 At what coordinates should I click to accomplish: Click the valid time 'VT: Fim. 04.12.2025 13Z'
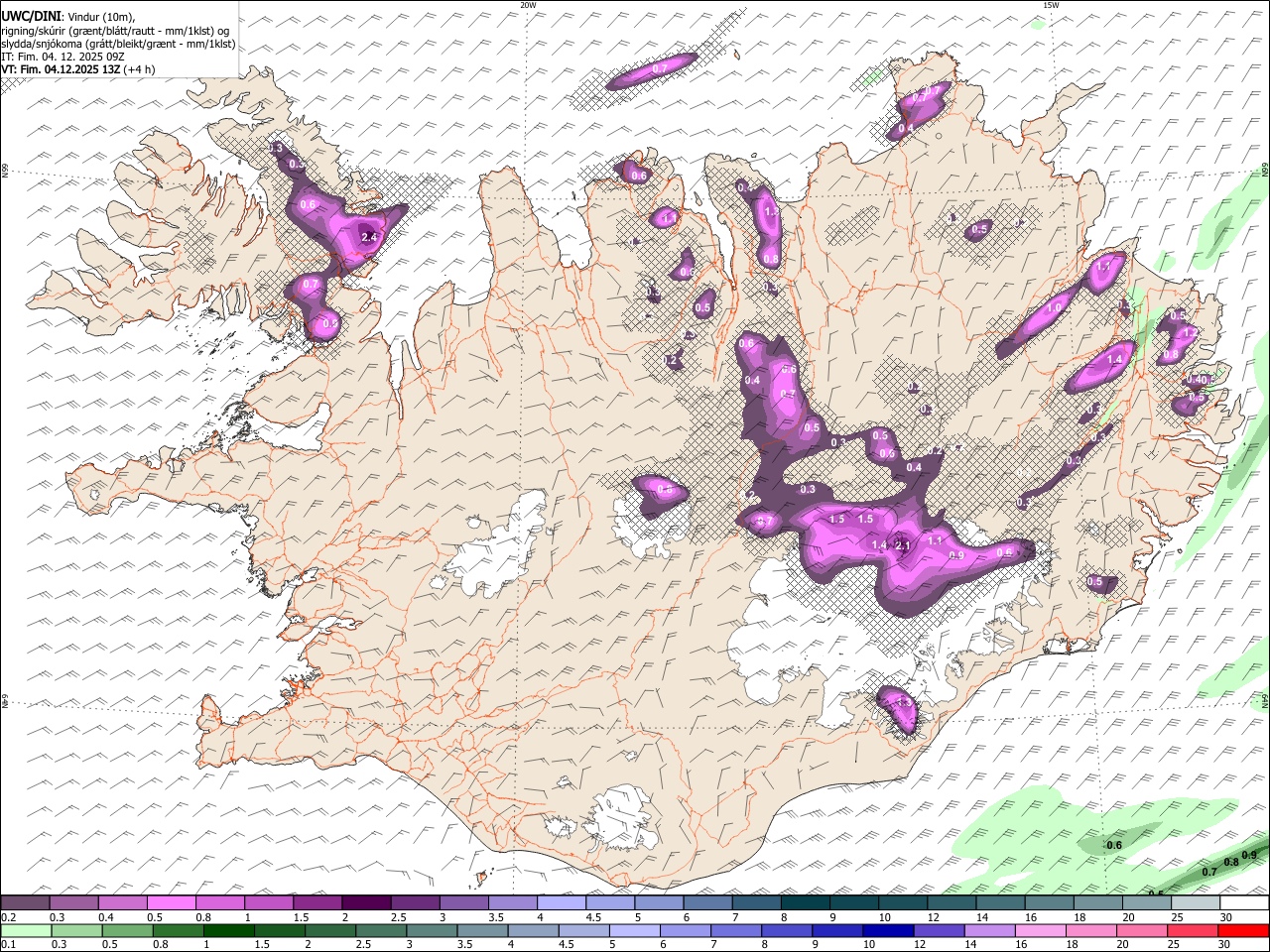pyautogui.click(x=62, y=69)
